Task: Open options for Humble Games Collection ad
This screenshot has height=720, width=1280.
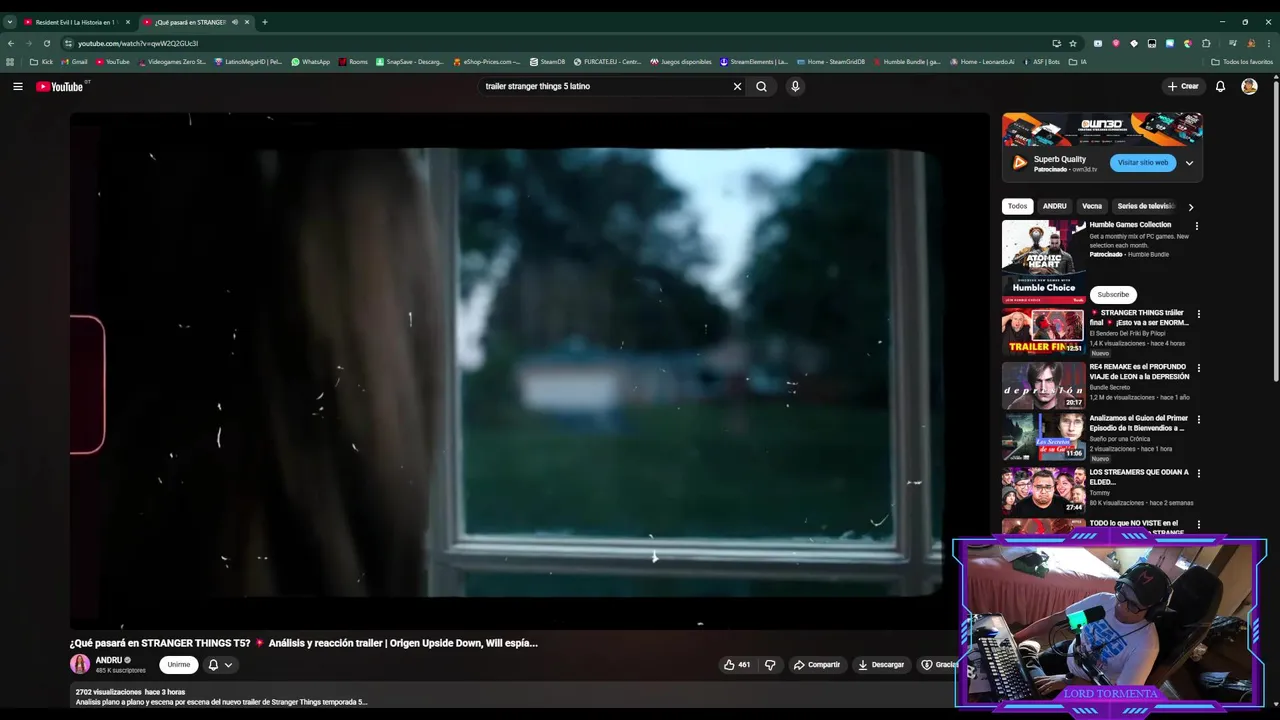Action: click(x=1196, y=226)
